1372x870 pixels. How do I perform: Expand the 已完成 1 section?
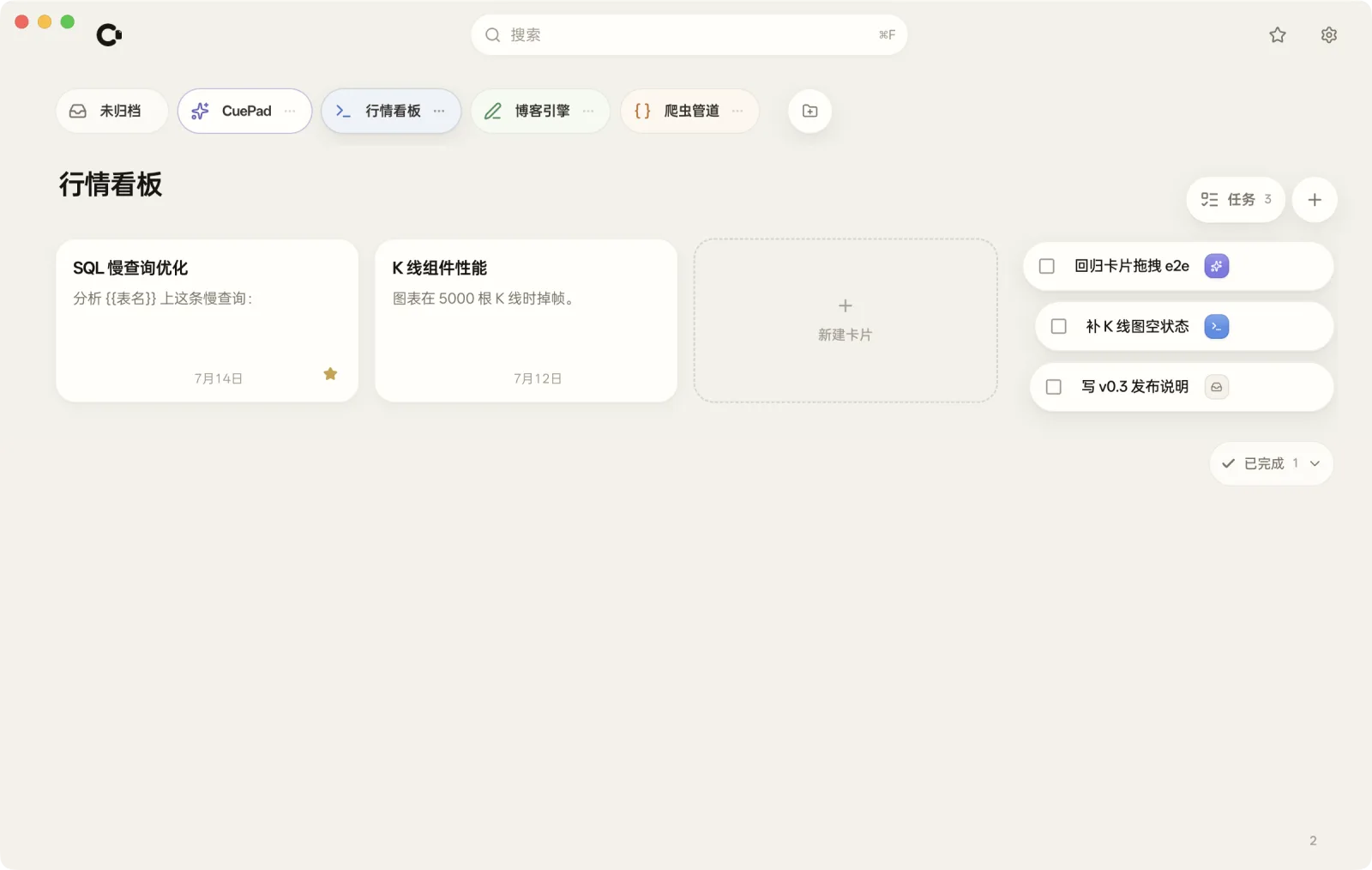pos(1271,463)
